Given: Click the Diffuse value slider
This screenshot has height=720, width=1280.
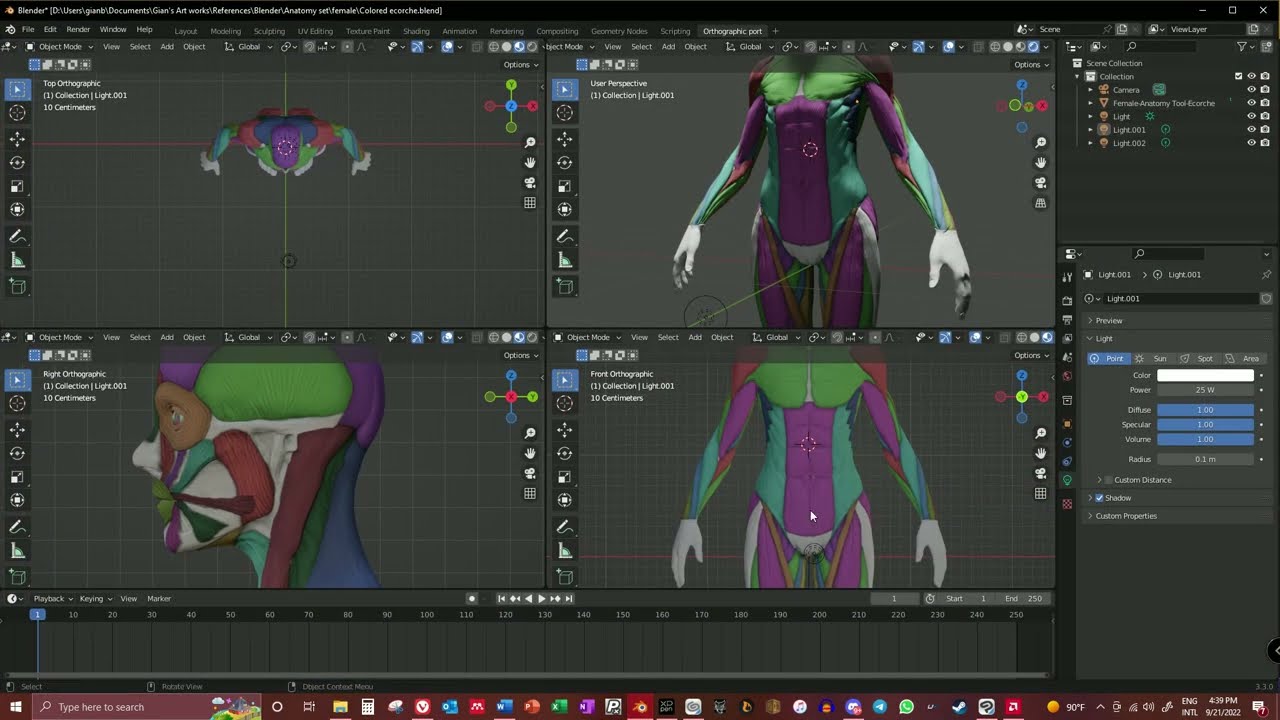Looking at the screenshot, I should [x=1205, y=410].
